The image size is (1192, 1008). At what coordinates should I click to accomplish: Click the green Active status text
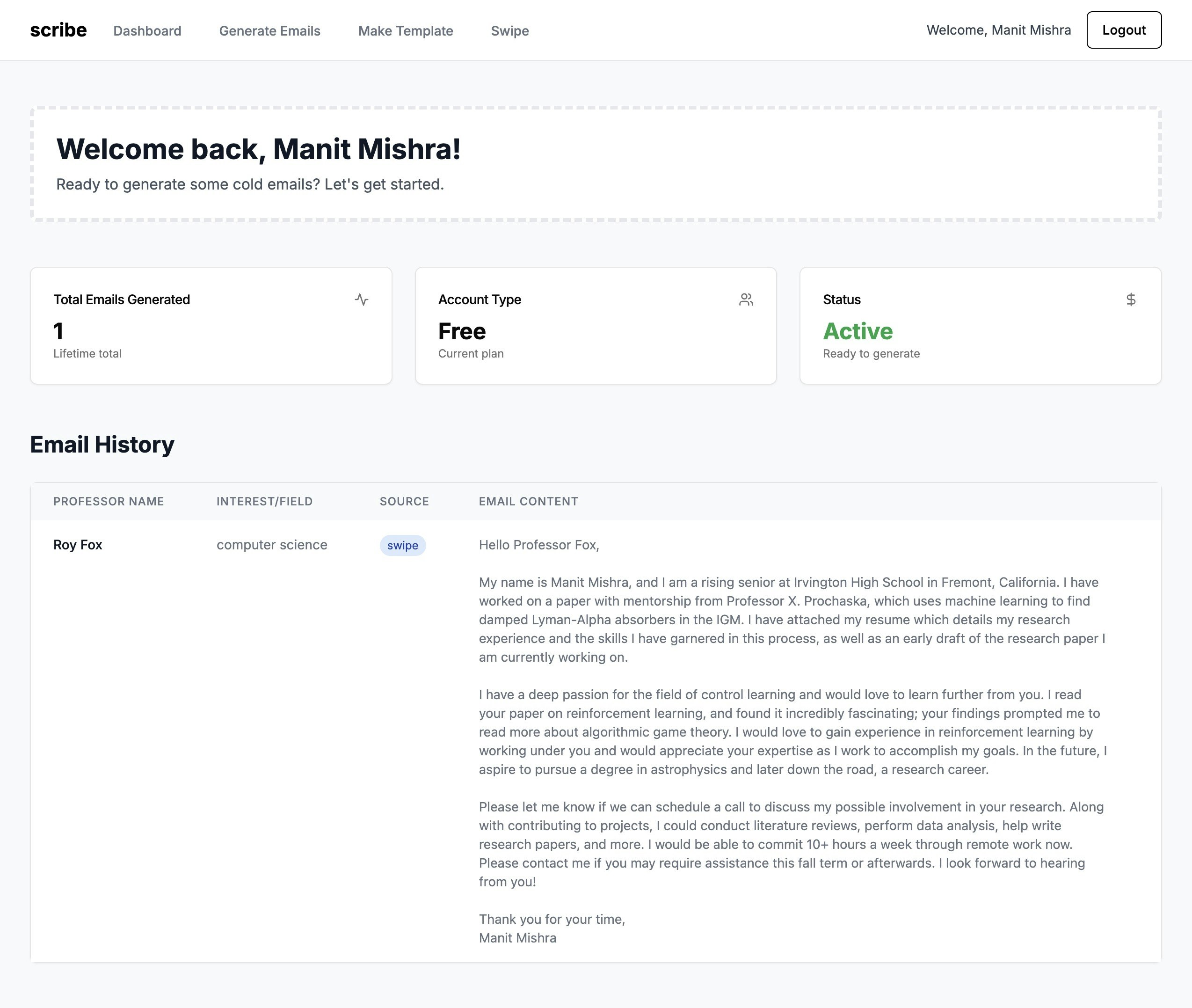[858, 331]
